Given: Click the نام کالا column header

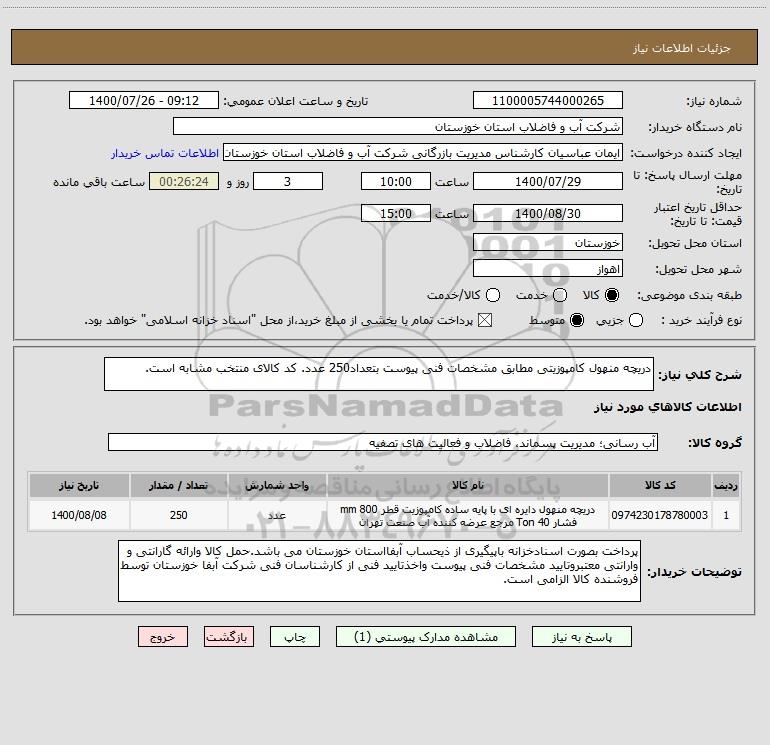Looking at the screenshot, I should coord(468,485).
